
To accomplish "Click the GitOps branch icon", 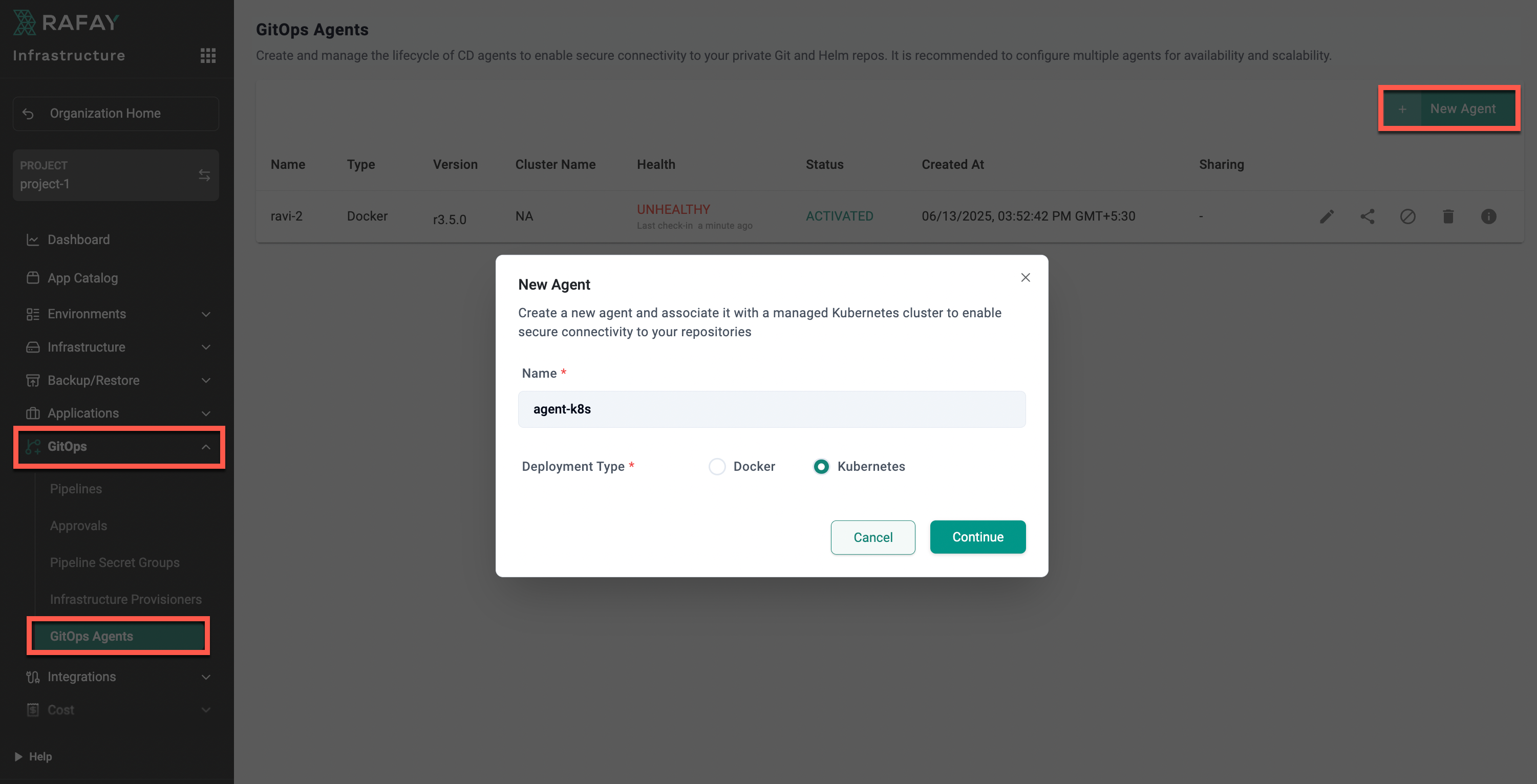I will (33, 447).
